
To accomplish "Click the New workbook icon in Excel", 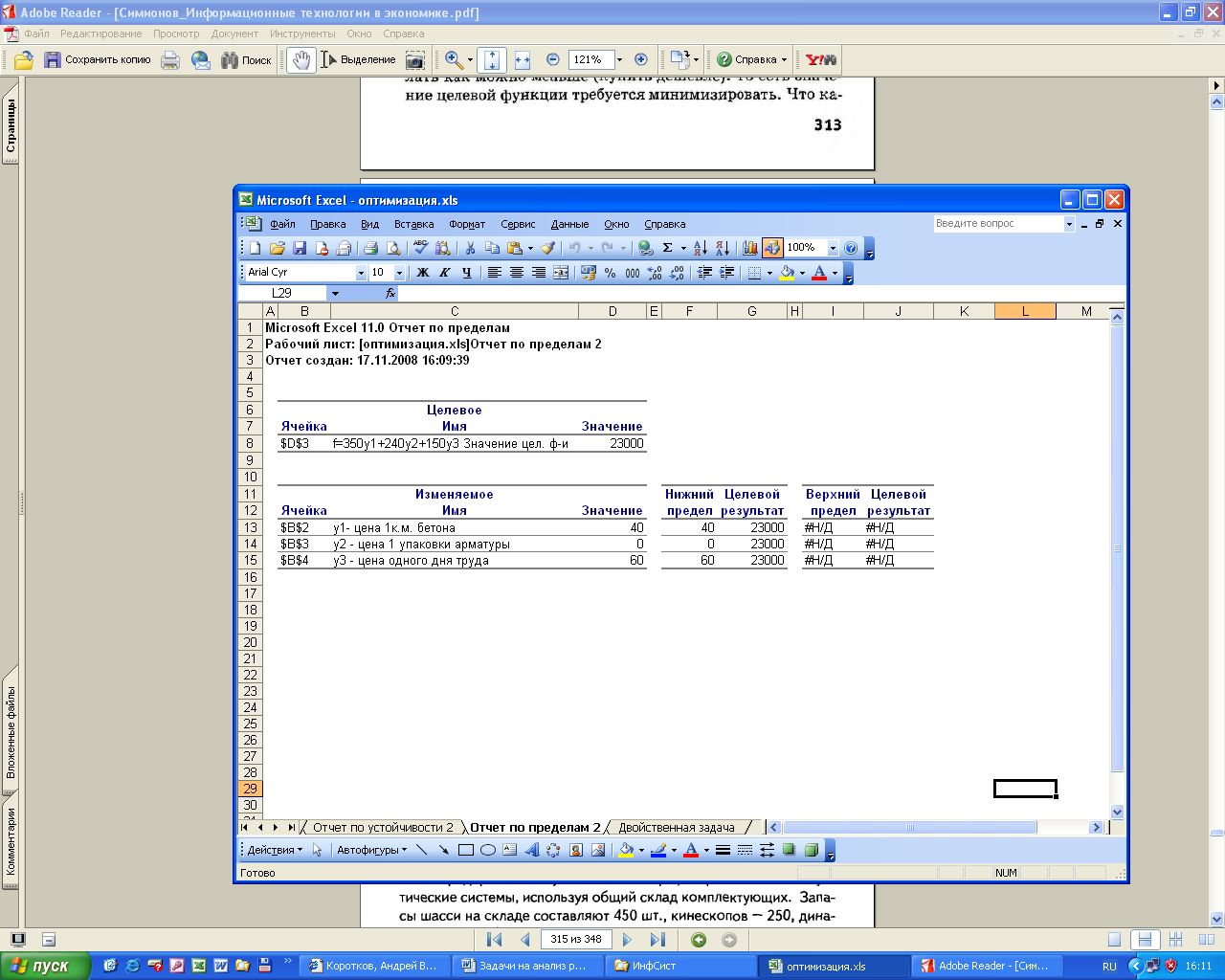I will pos(256,248).
